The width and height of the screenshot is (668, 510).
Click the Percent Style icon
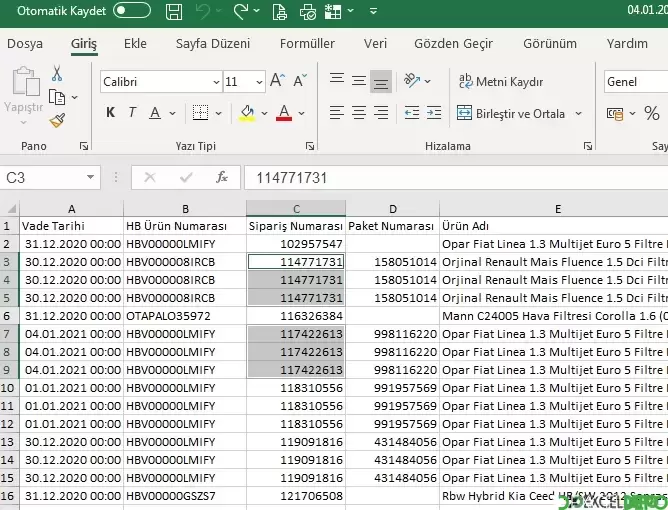click(x=652, y=113)
